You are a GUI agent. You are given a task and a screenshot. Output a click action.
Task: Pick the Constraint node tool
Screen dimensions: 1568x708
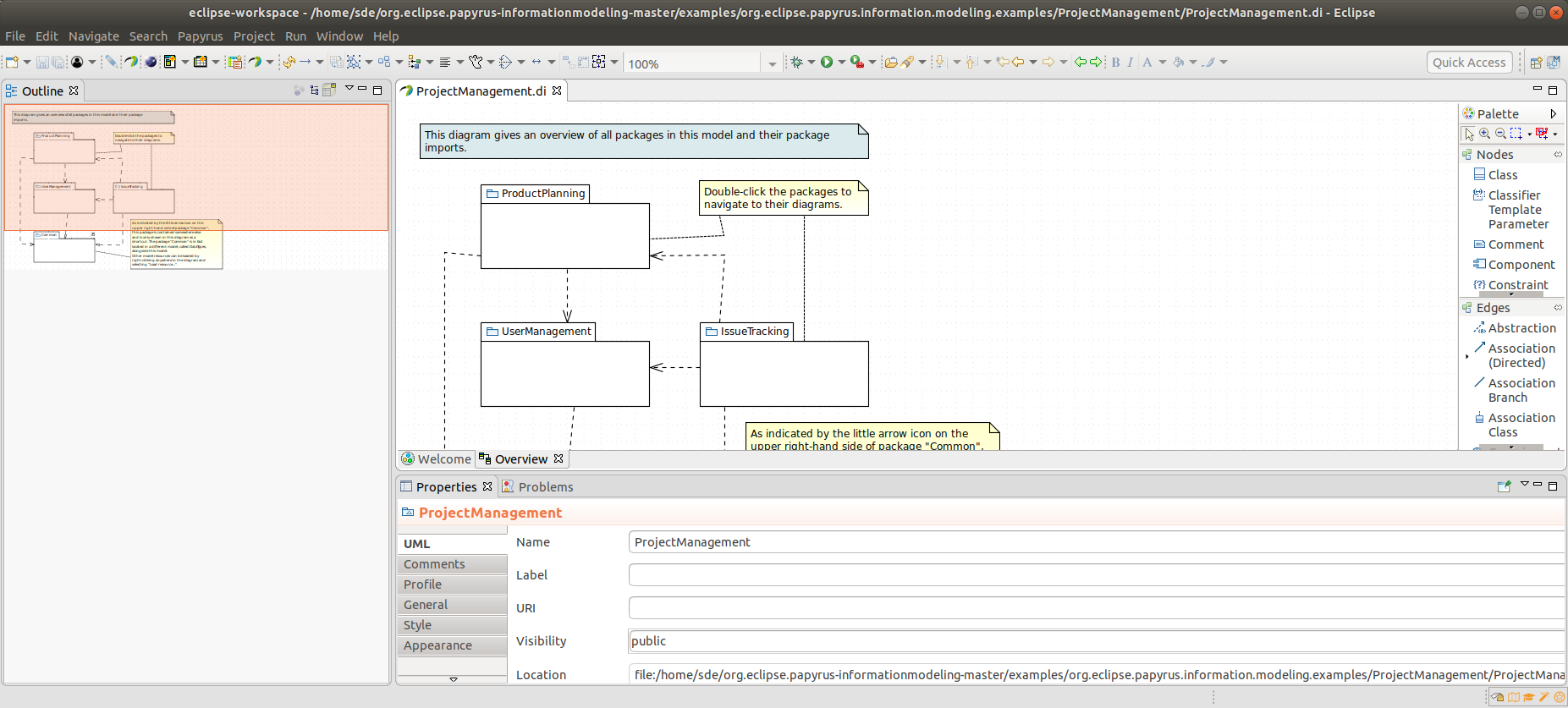[x=1510, y=285]
